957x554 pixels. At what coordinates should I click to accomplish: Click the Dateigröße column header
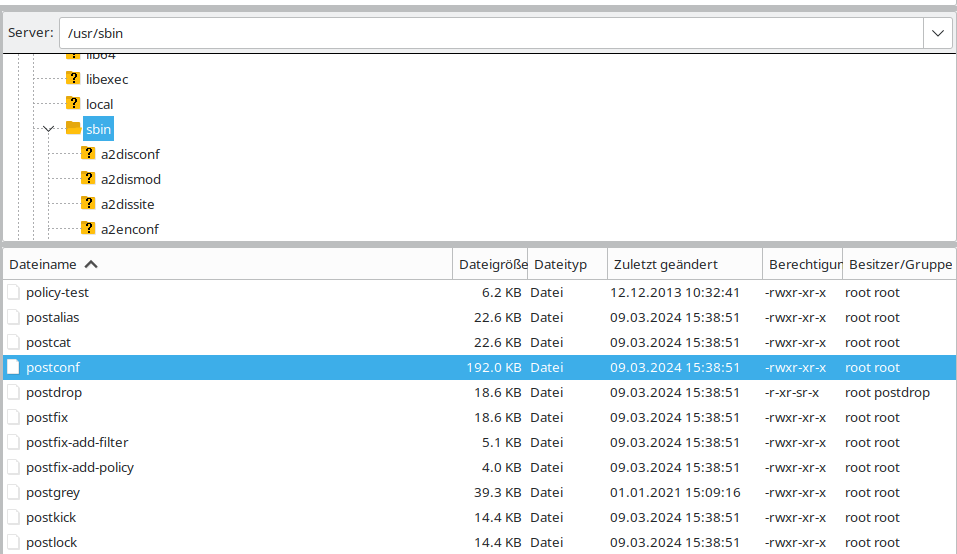tap(492, 265)
